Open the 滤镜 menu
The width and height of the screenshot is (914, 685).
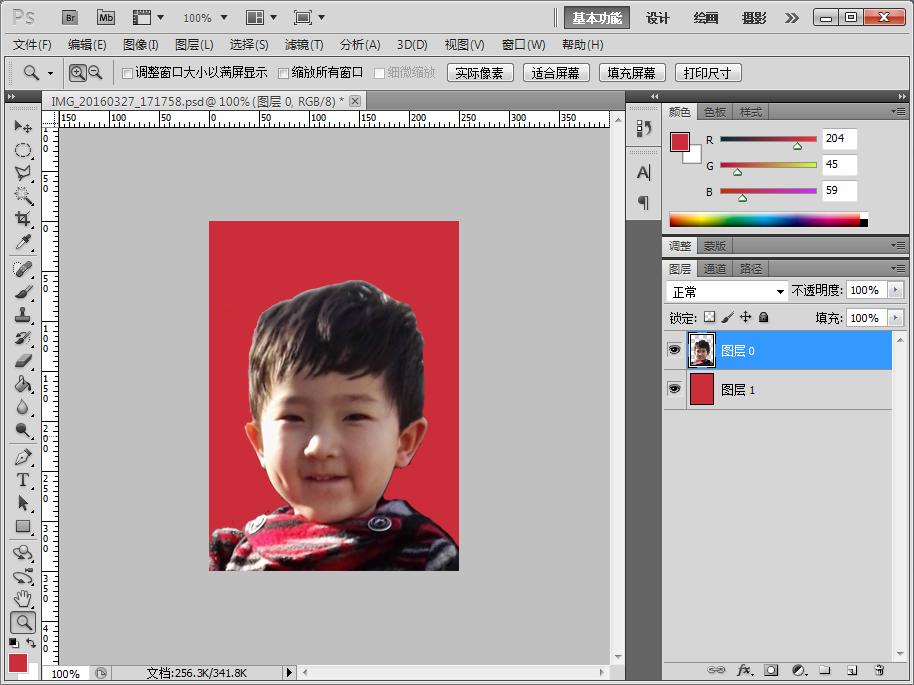(x=306, y=44)
